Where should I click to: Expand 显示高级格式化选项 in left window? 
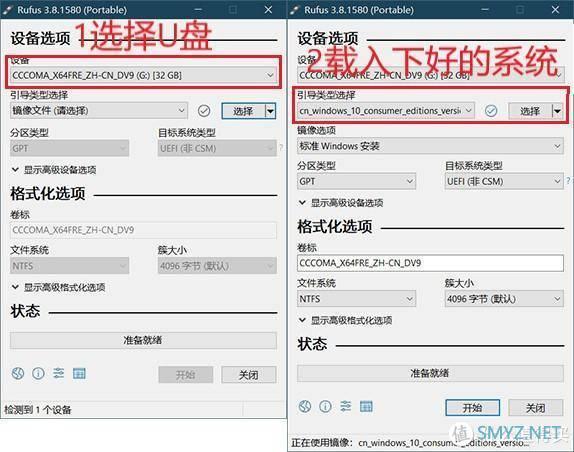pyautogui.click(x=58, y=287)
